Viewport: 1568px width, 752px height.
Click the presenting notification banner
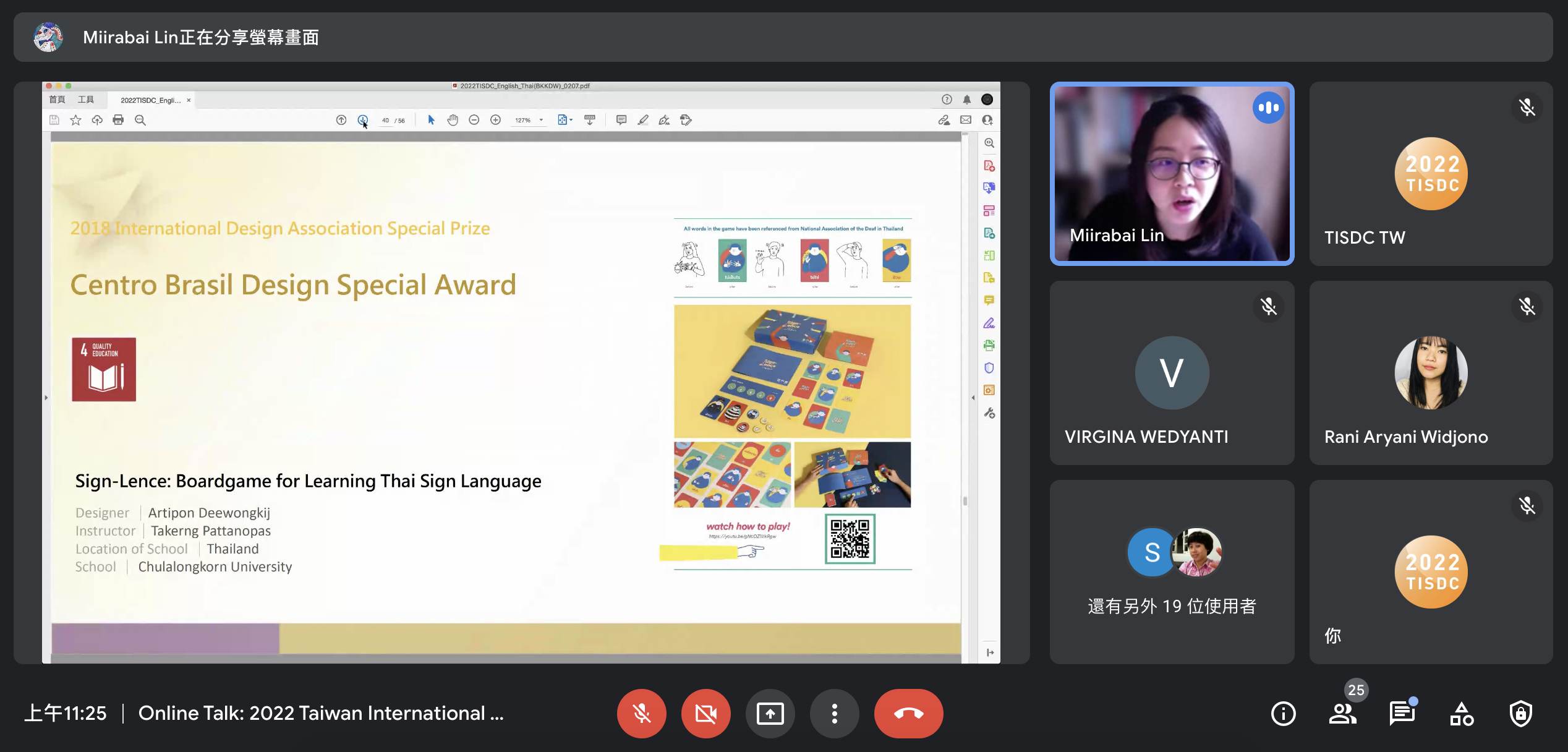(783, 37)
